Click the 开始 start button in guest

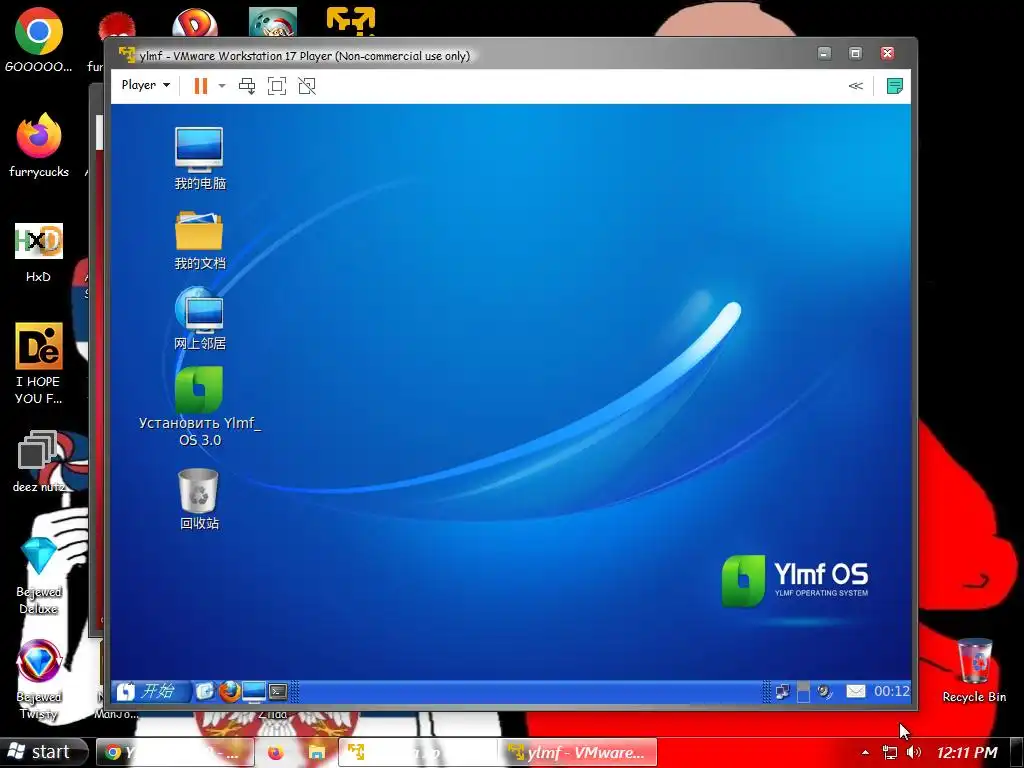pos(151,691)
